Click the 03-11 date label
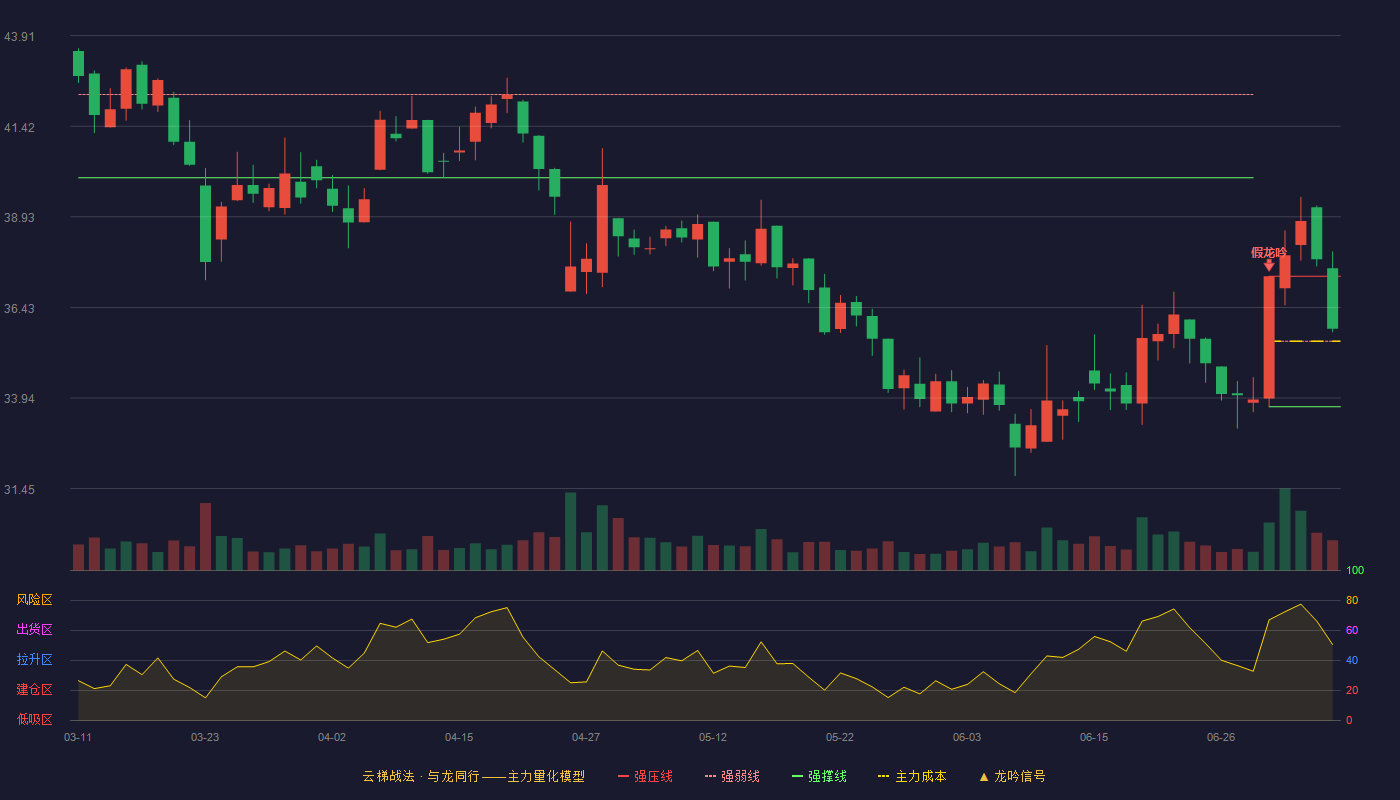1400x800 pixels. click(x=78, y=737)
